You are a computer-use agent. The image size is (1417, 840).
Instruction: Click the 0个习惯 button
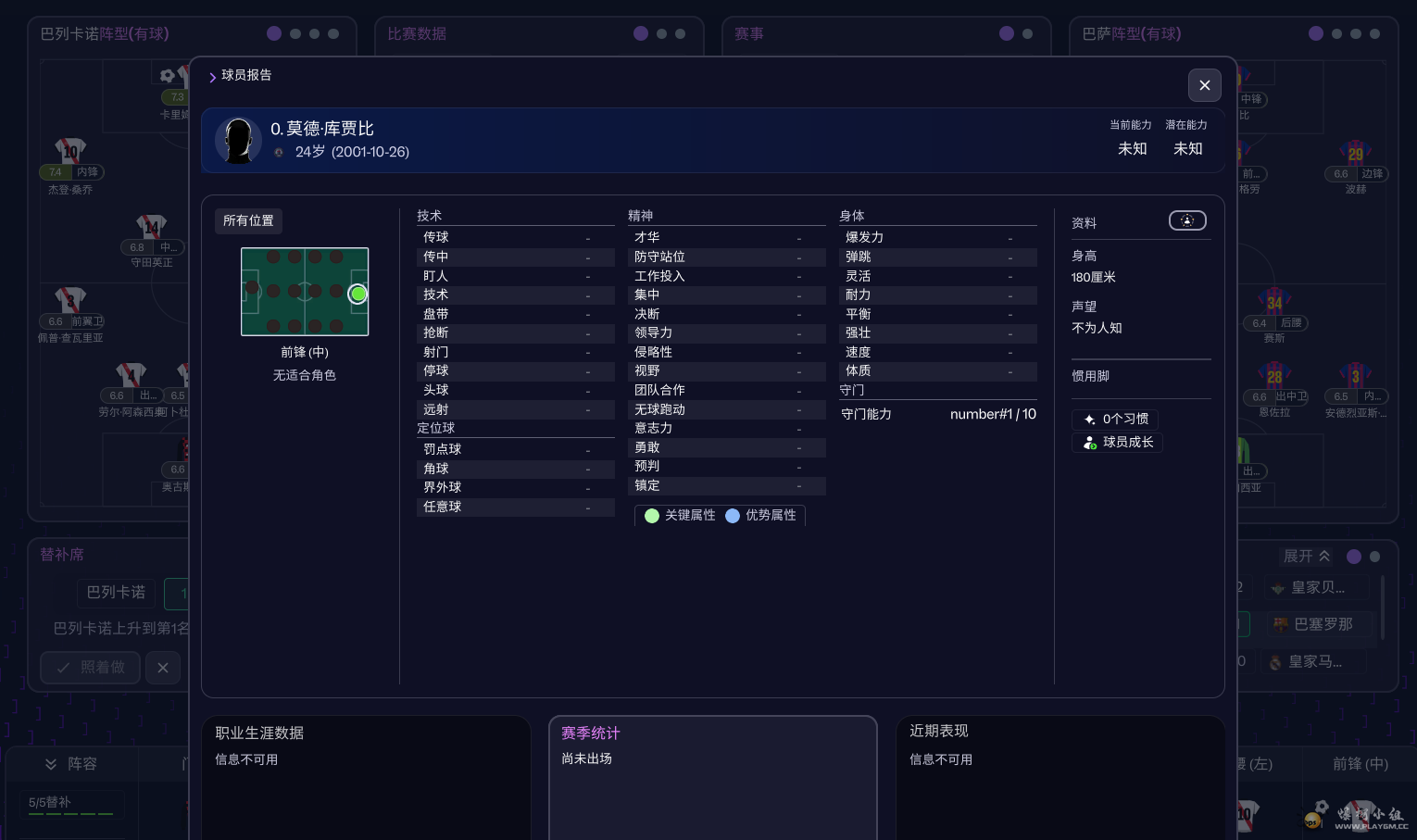tap(1116, 419)
